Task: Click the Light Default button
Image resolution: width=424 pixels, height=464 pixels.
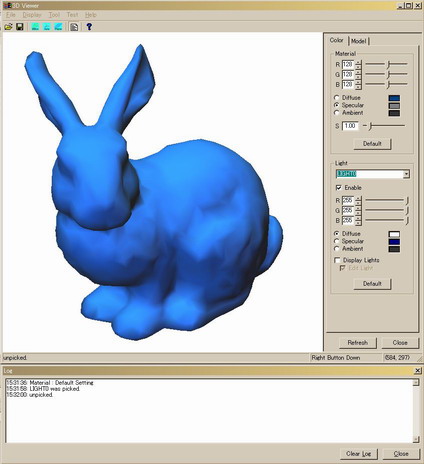Action: pos(372,284)
